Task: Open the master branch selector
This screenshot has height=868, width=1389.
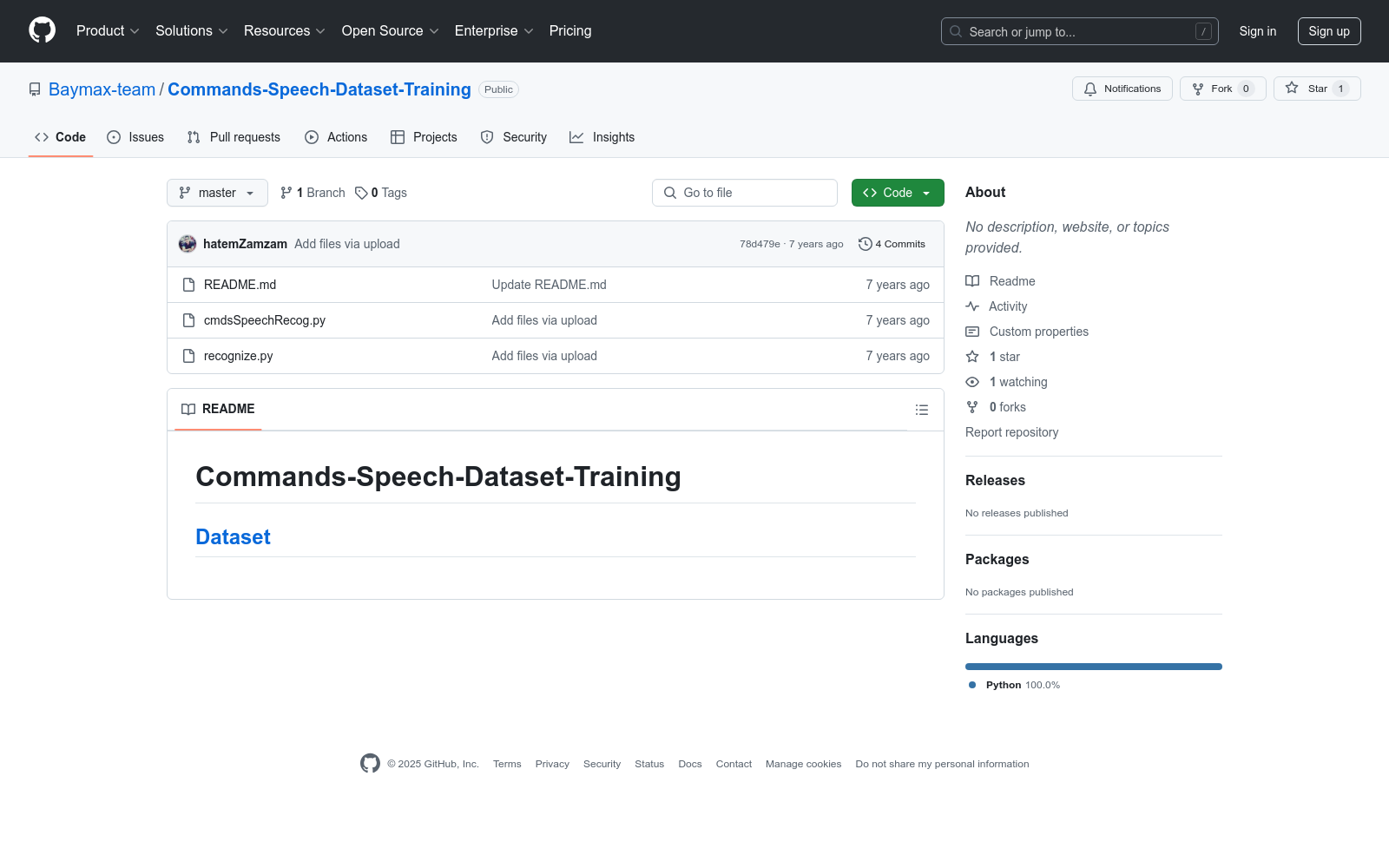Action: click(217, 193)
